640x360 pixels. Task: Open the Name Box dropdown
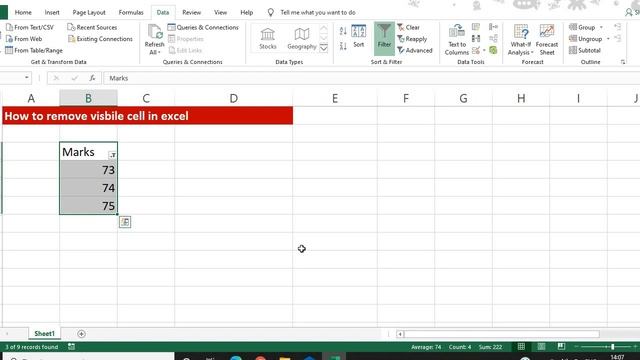coord(27,78)
